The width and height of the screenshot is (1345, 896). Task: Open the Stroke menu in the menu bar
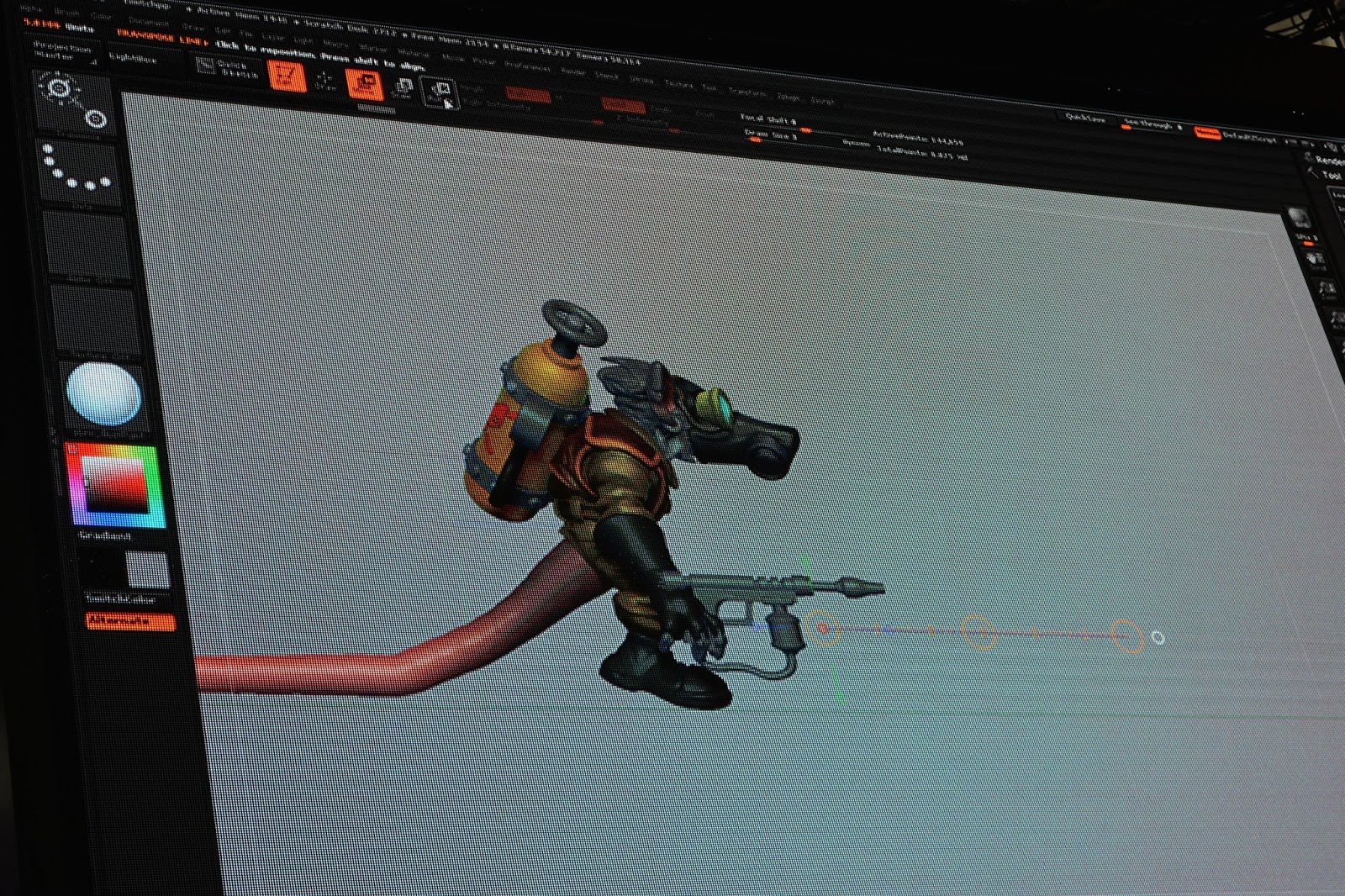pyautogui.click(x=643, y=79)
